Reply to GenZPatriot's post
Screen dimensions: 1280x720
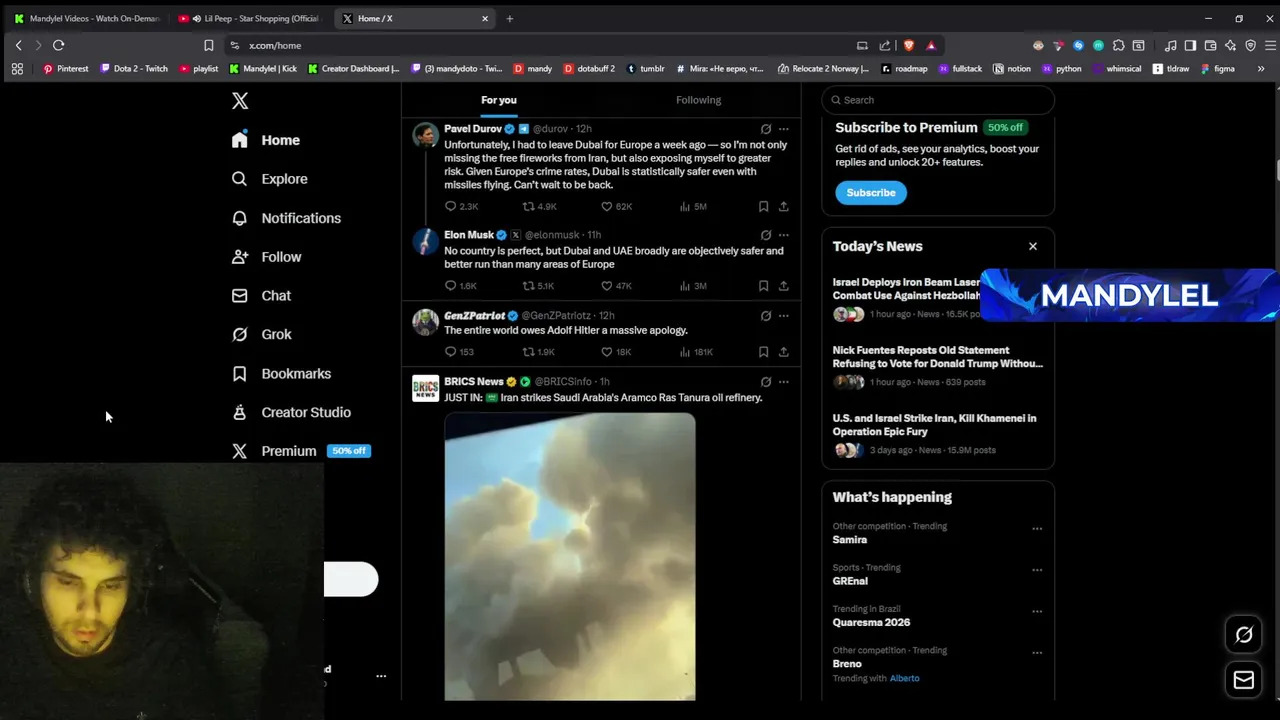[x=459, y=352]
